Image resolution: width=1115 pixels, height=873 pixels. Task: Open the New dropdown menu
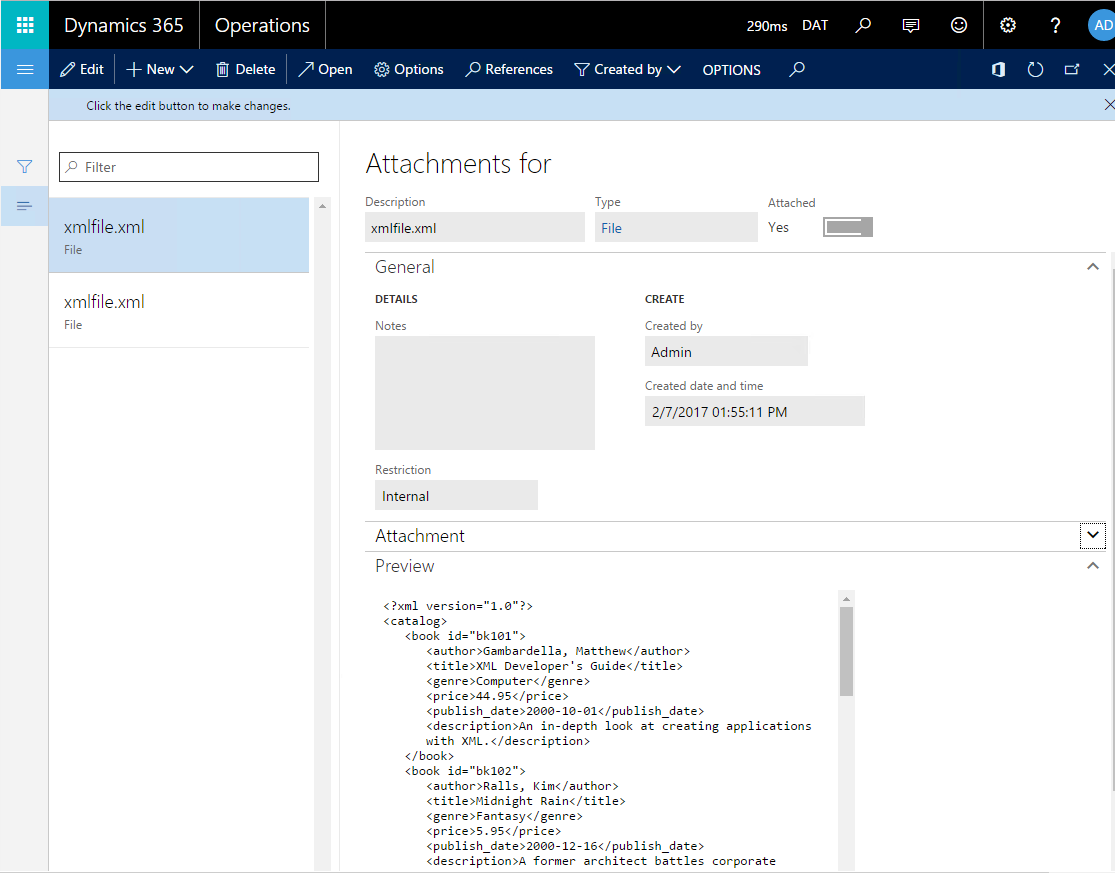[160, 69]
